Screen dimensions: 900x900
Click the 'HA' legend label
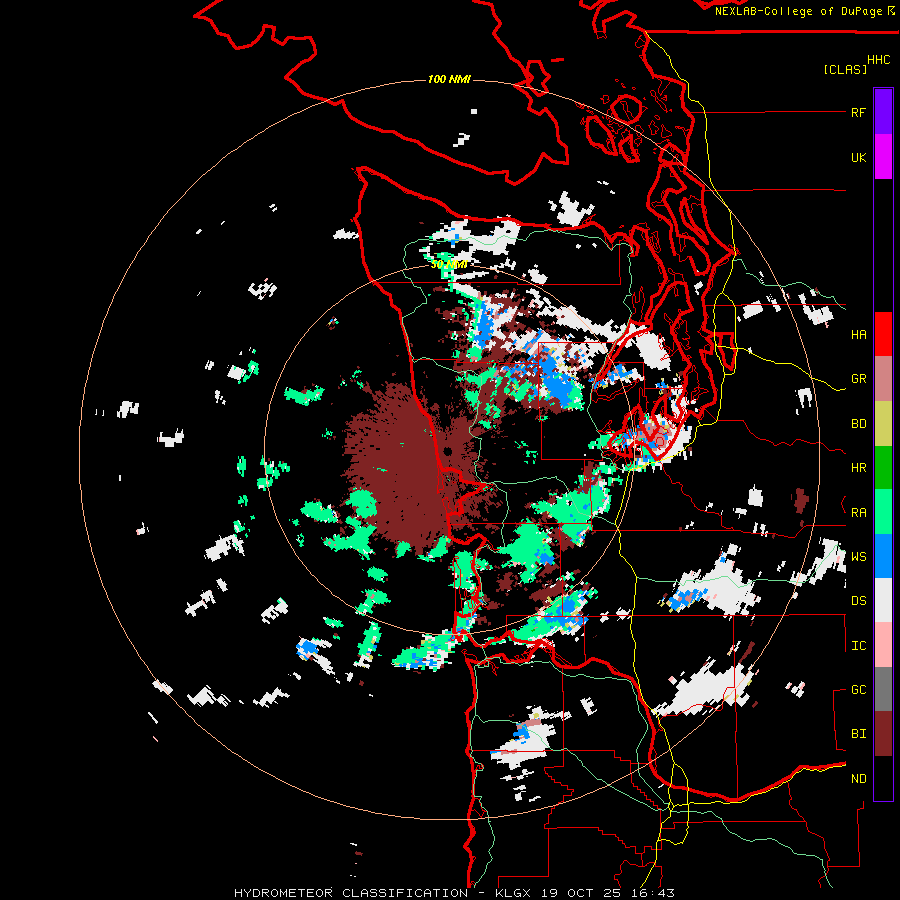tap(858, 335)
